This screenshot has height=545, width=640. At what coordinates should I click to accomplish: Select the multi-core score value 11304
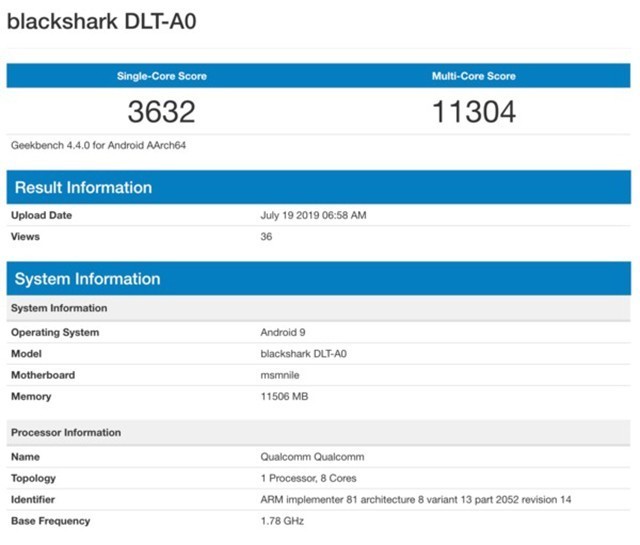click(474, 112)
